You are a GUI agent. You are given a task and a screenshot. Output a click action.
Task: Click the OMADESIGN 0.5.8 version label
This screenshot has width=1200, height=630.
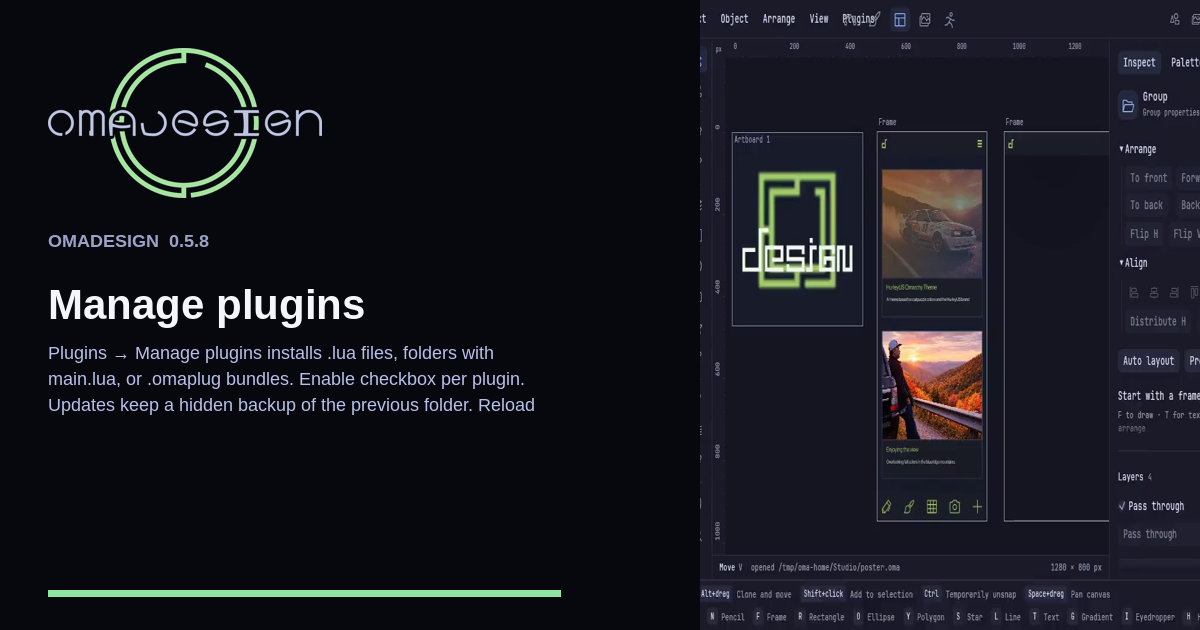click(128, 241)
